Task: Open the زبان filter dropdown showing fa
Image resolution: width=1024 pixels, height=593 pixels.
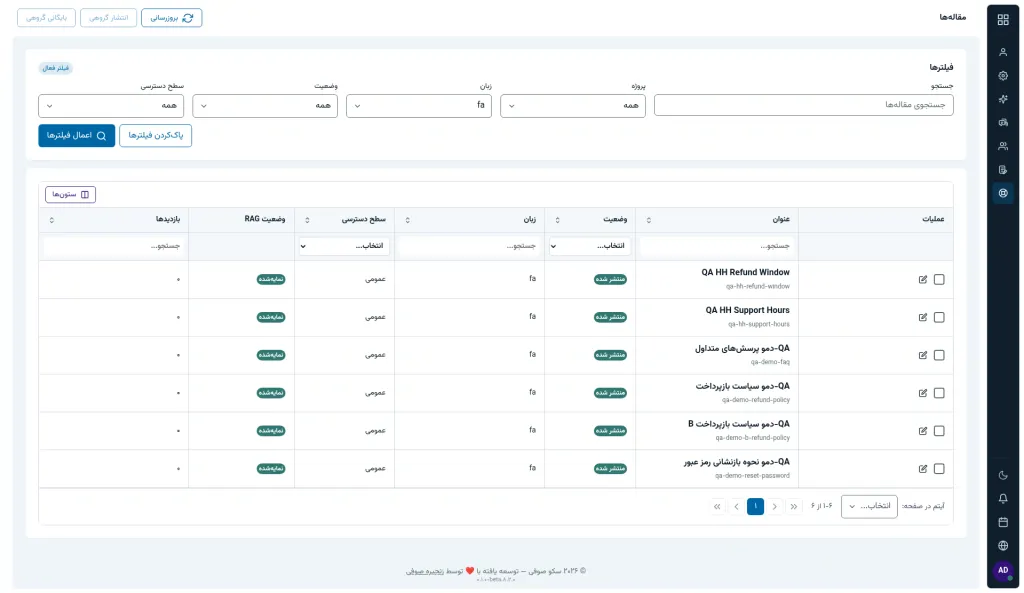Action: point(419,106)
